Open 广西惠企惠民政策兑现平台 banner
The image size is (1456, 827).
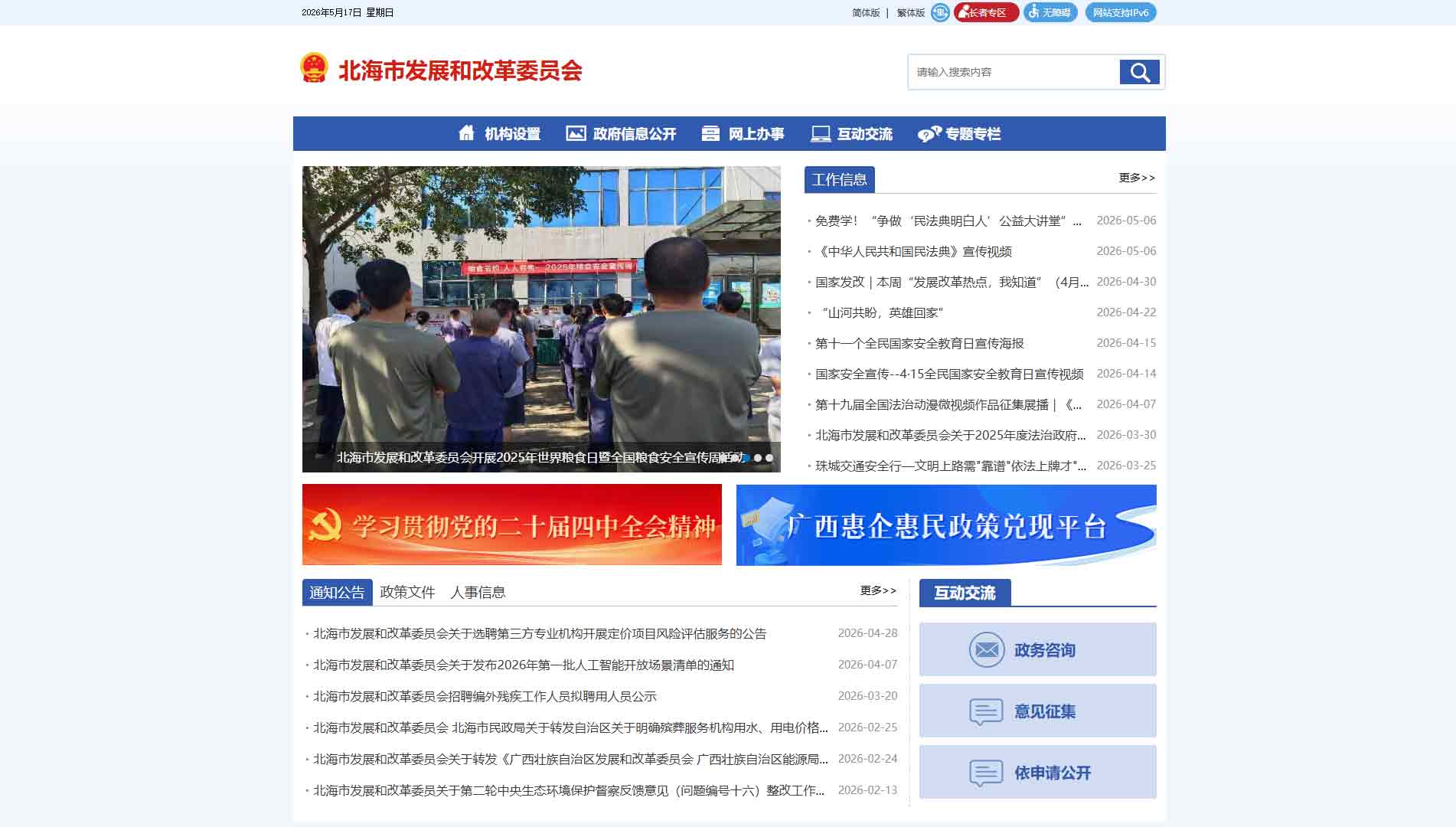(x=946, y=525)
